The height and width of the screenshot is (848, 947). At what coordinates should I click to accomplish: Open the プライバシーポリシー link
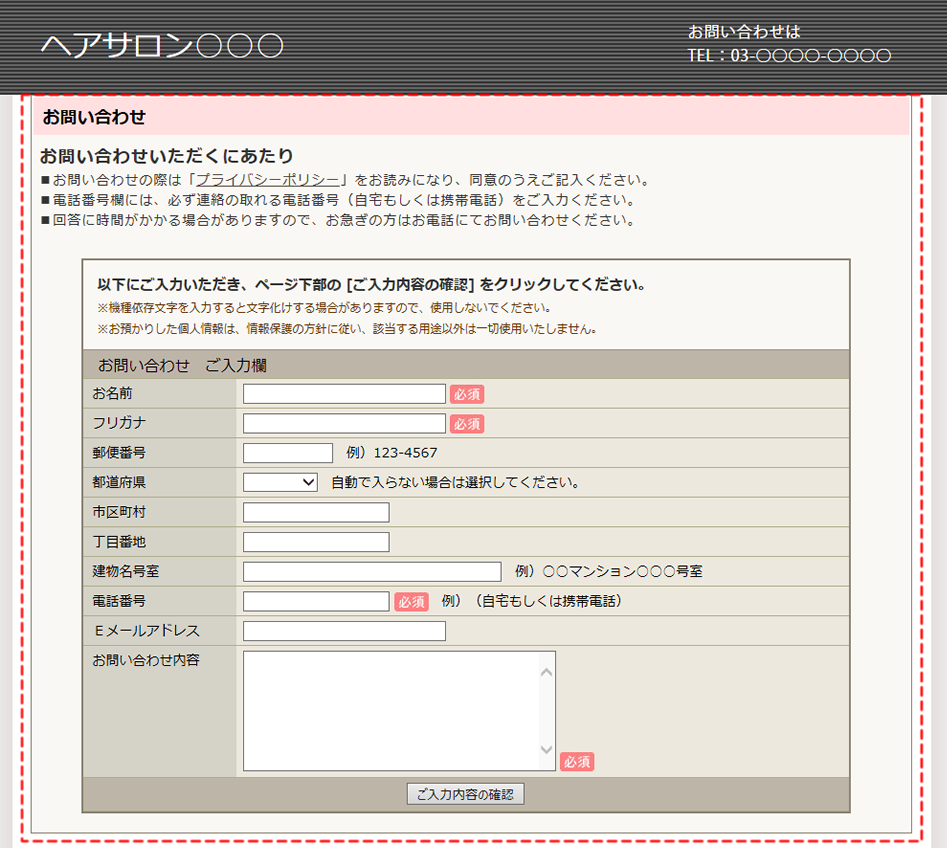[268, 180]
